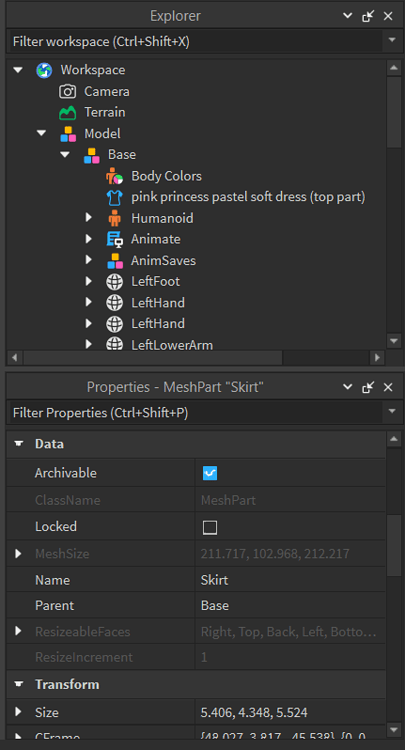Click the AnimSaves model icon

pyautogui.click(x=115, y=261)
